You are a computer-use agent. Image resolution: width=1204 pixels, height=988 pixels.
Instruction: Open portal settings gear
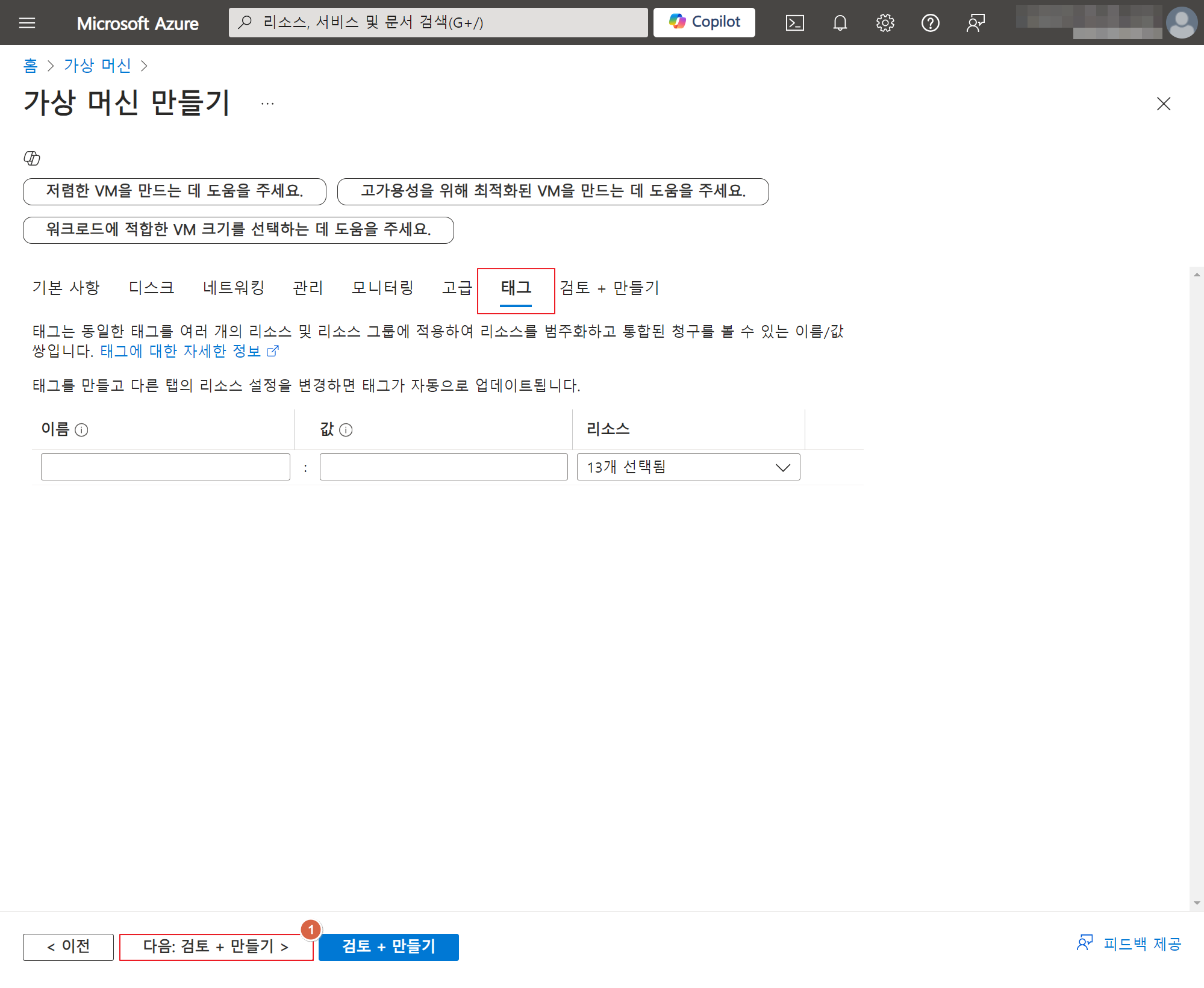(885, 23)
